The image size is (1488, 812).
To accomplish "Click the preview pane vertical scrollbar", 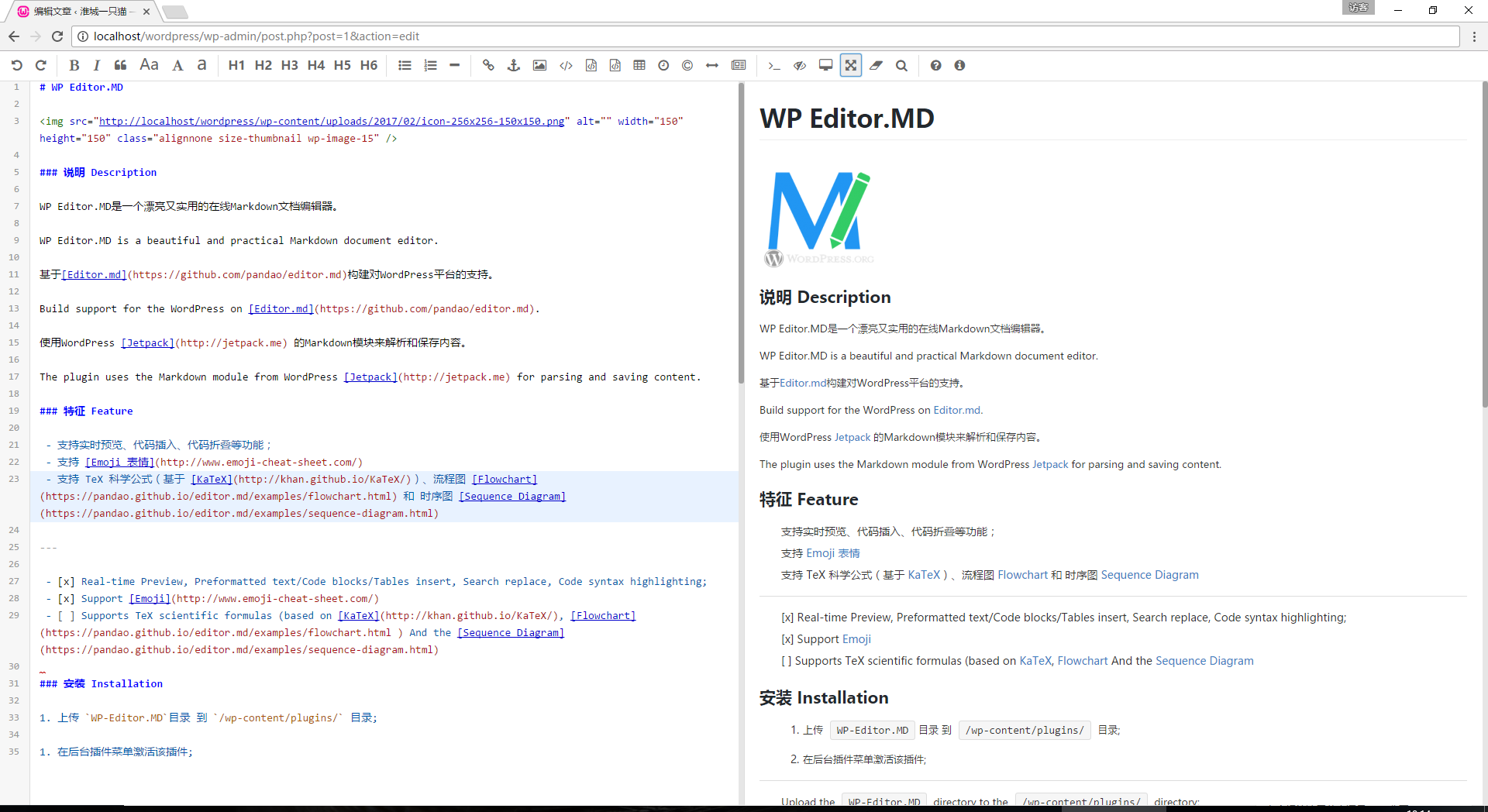I will tap(1484, 244).
